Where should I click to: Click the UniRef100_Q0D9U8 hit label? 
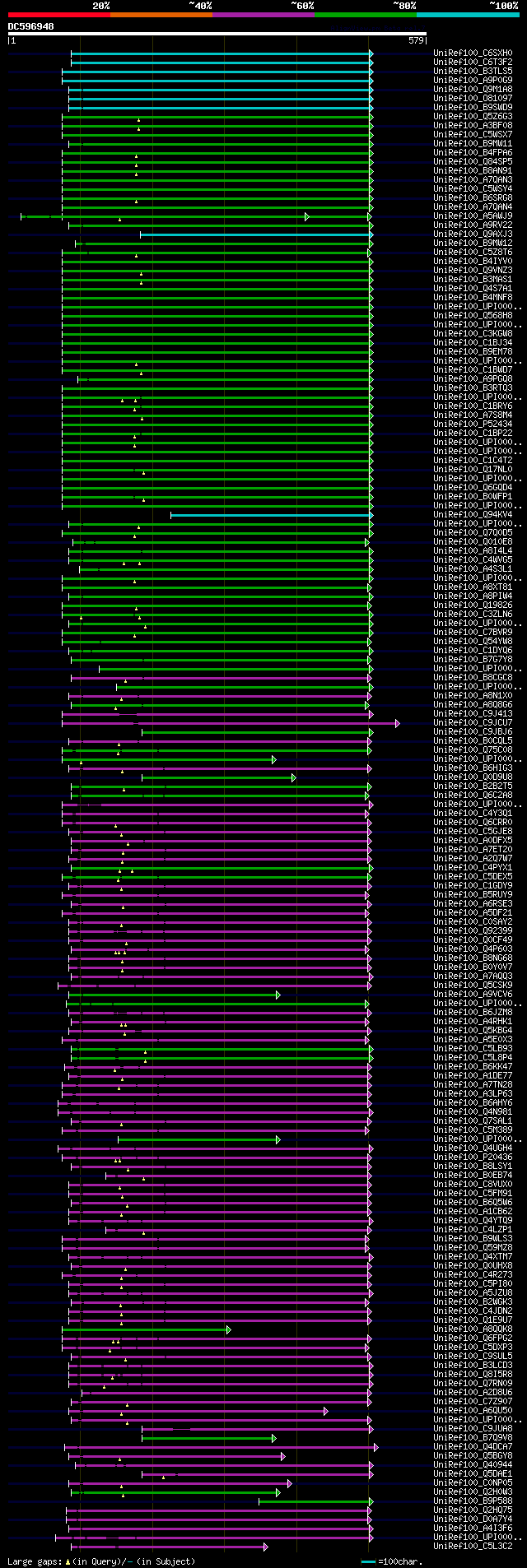click(473, 777)
